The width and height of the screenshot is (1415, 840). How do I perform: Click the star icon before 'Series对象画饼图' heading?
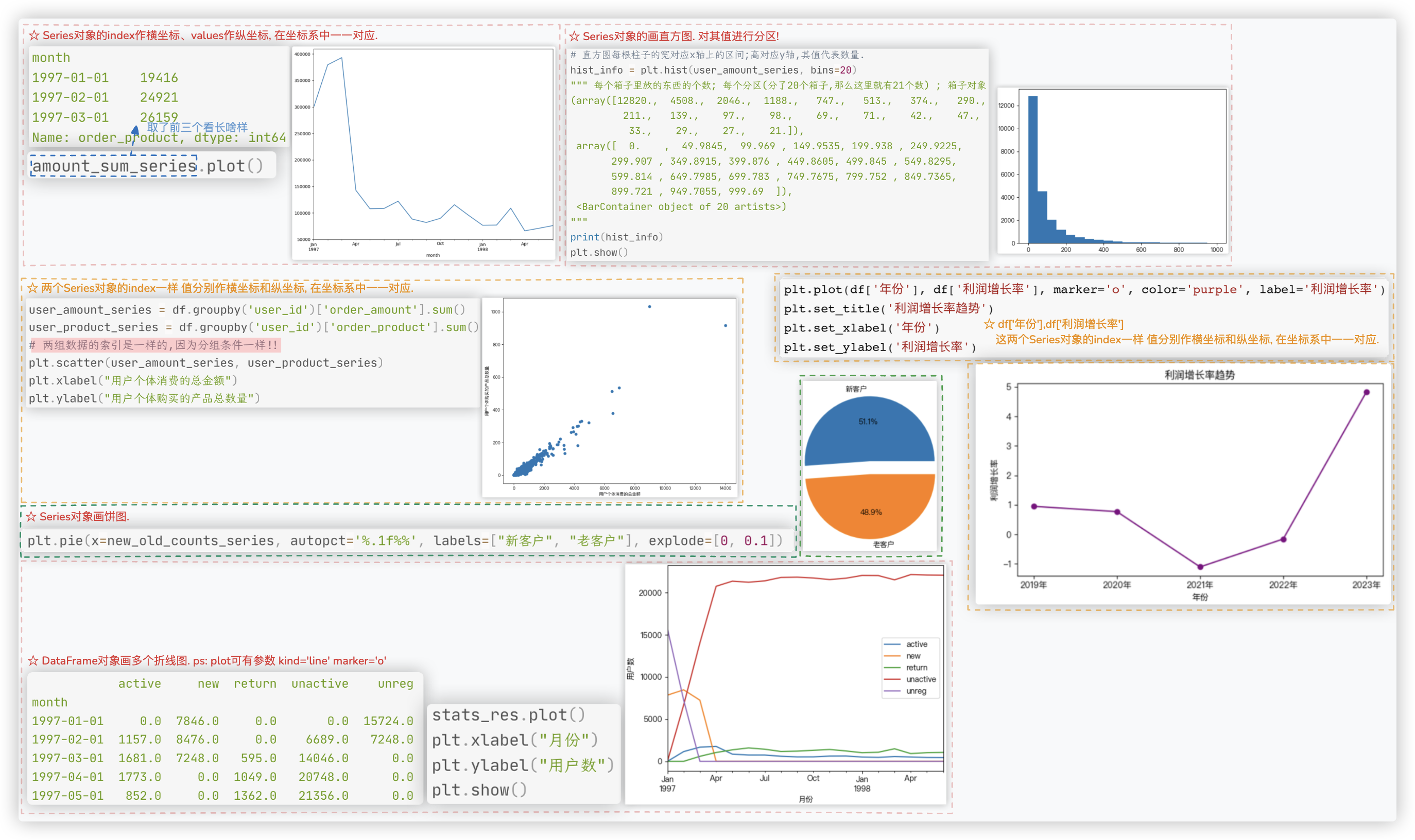coord(31,517)
